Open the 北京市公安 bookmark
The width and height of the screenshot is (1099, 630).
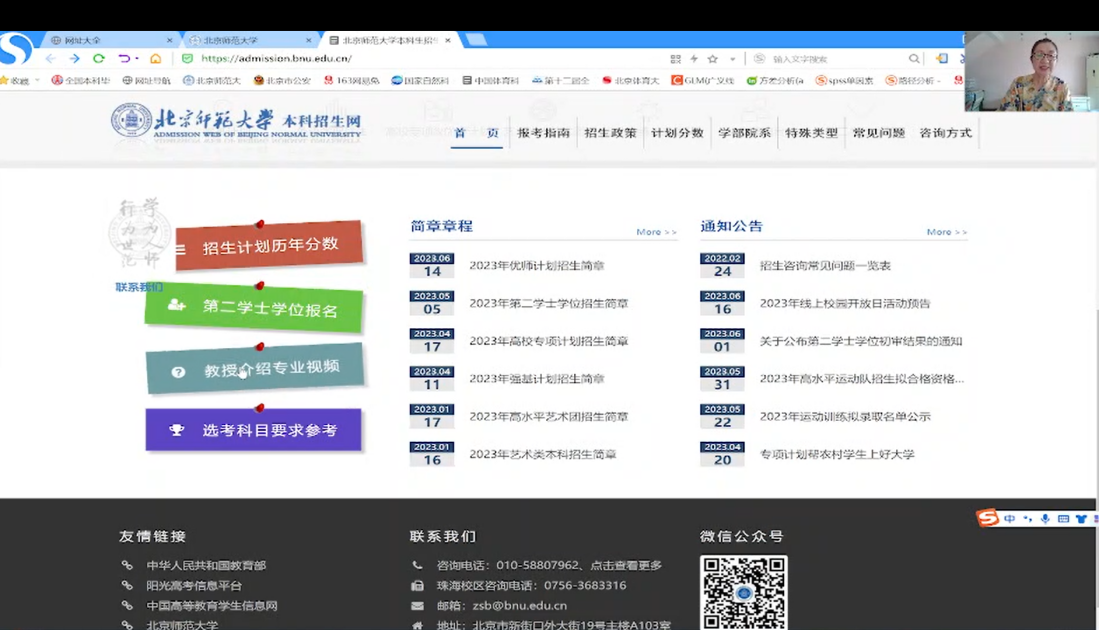coord(282,81)
